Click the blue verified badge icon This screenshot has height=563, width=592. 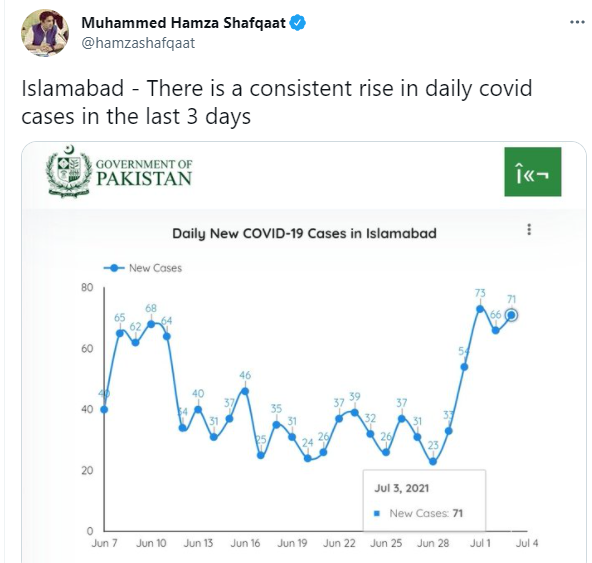click(x=298, y=23)
